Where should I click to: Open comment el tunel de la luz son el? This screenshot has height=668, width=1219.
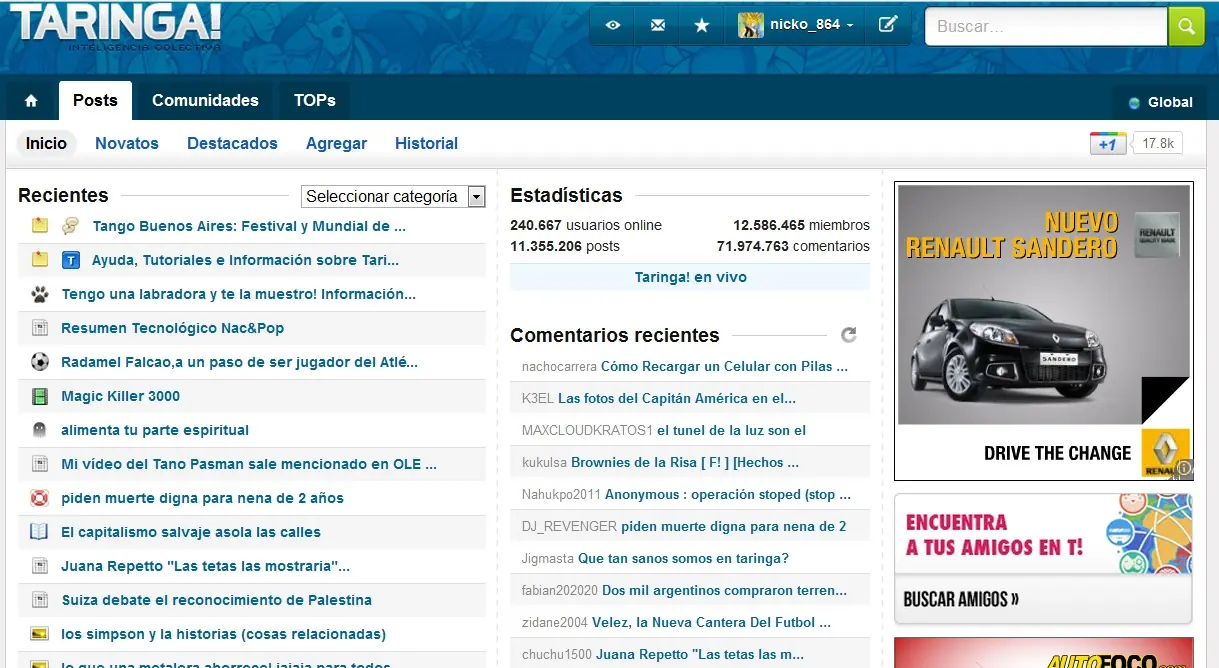coord(731,430)
